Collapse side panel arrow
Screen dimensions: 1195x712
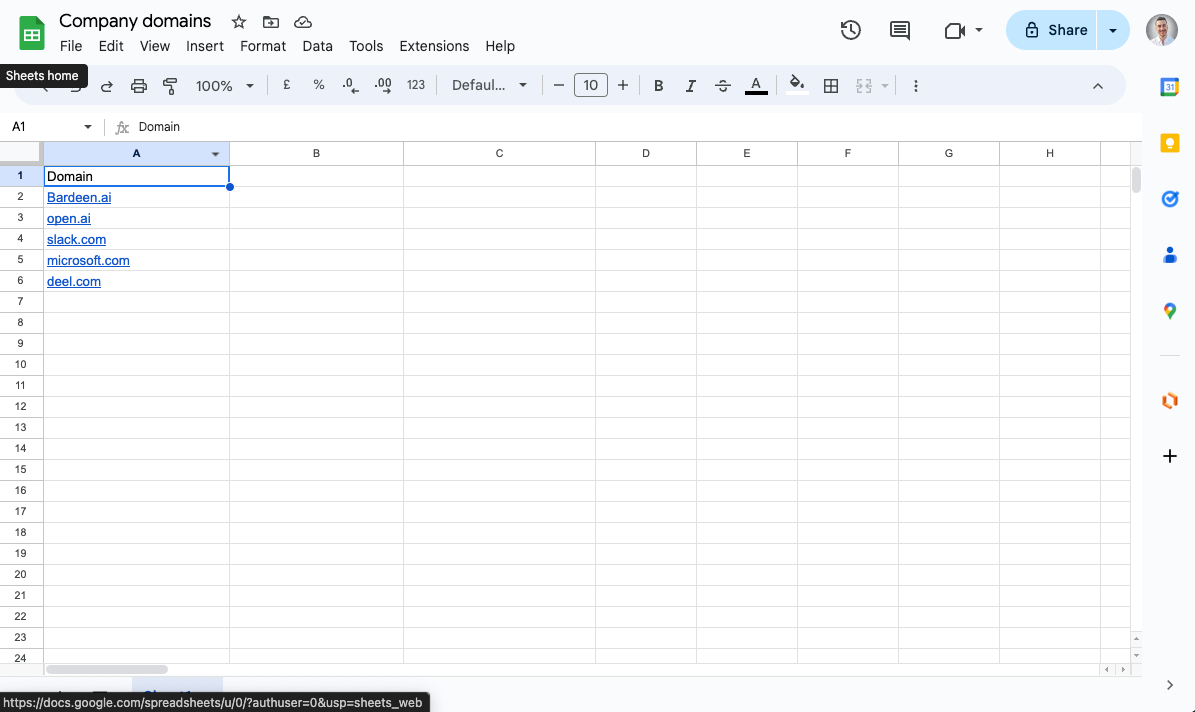click(1170, 685)
